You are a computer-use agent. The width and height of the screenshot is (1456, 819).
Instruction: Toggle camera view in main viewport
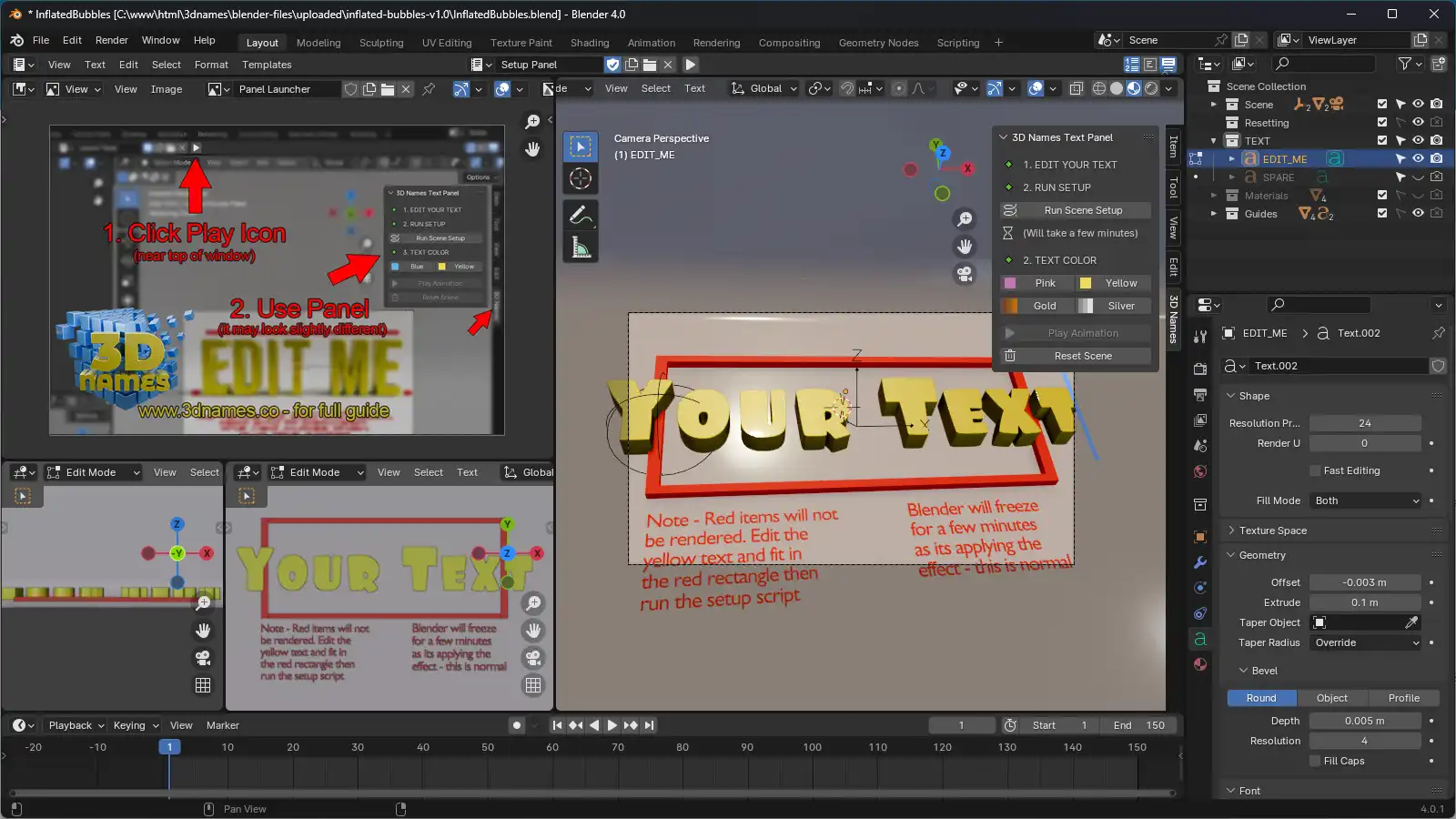965,273
